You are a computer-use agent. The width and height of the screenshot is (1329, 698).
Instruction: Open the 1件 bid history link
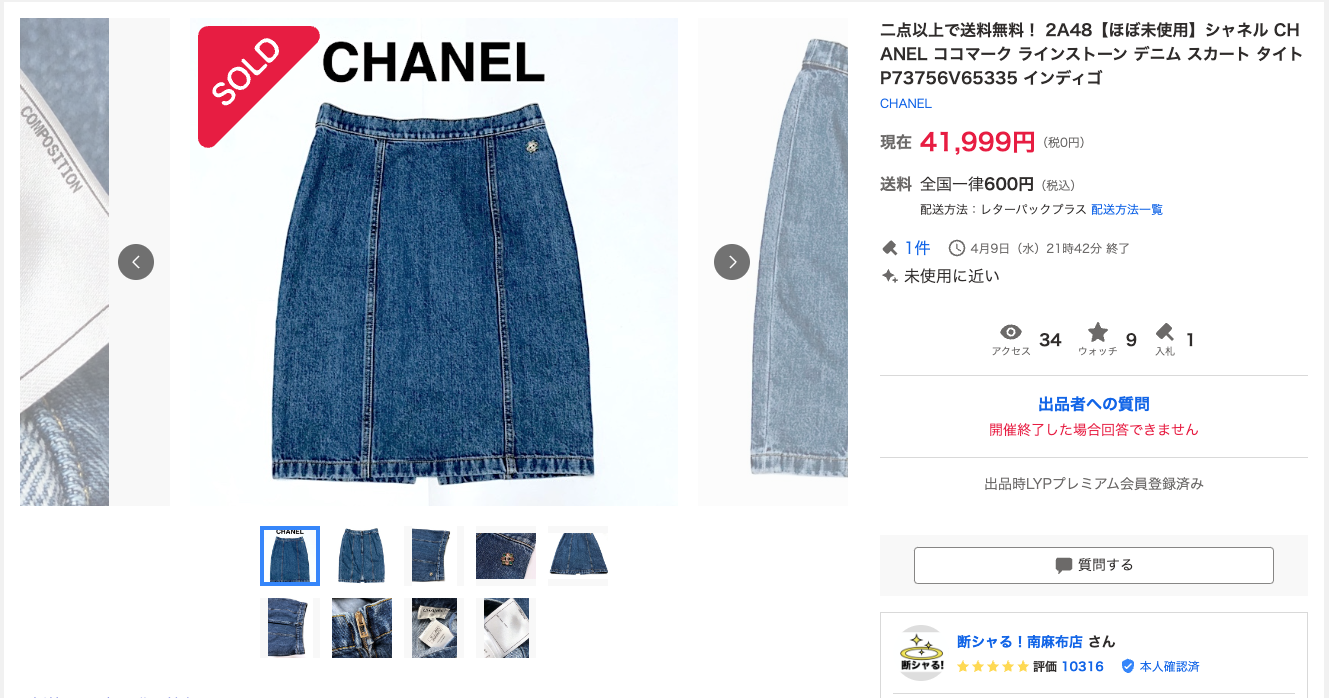click(x=917, y=248)
